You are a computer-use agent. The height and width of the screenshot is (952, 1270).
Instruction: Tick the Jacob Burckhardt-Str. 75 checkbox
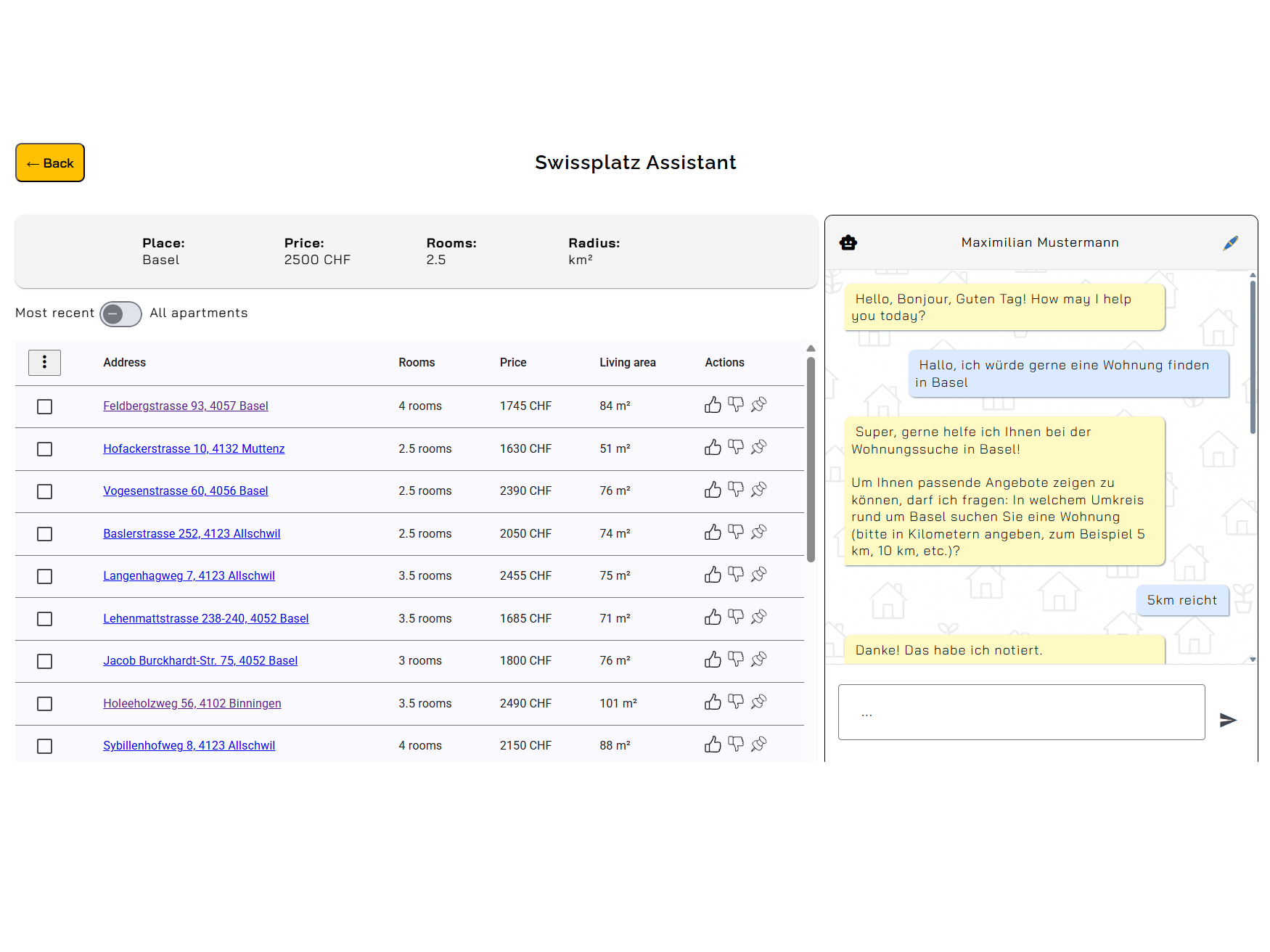coord(45,662)
